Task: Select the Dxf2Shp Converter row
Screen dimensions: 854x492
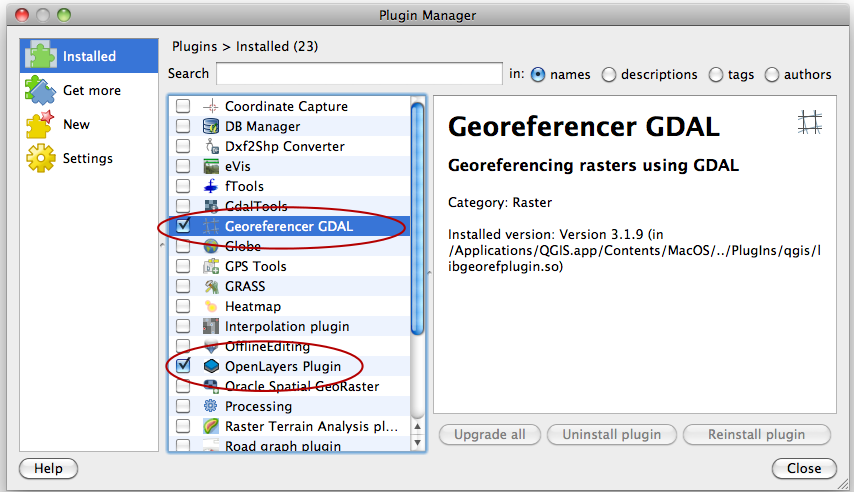Action: (x=290, y=146)
